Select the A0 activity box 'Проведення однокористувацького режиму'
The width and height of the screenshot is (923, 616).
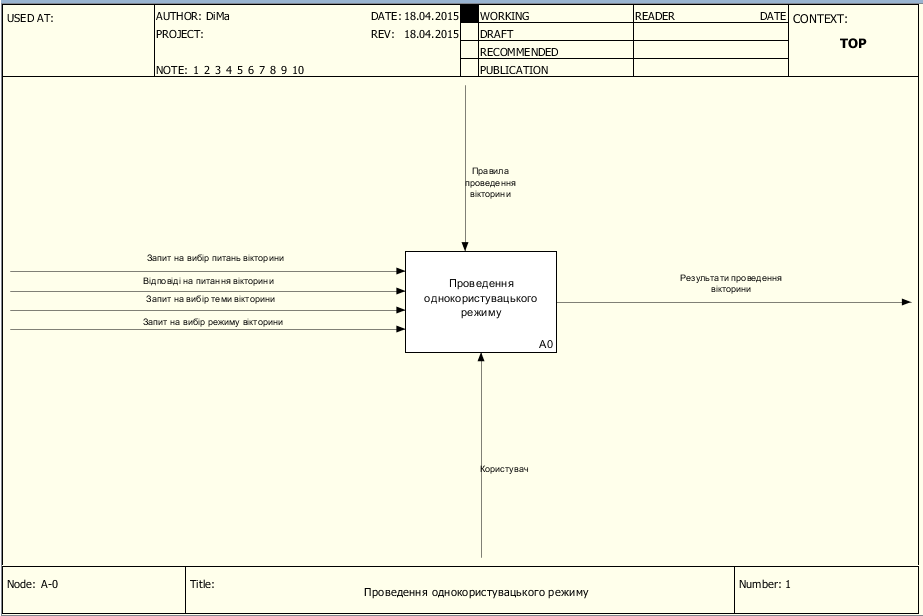480,302
